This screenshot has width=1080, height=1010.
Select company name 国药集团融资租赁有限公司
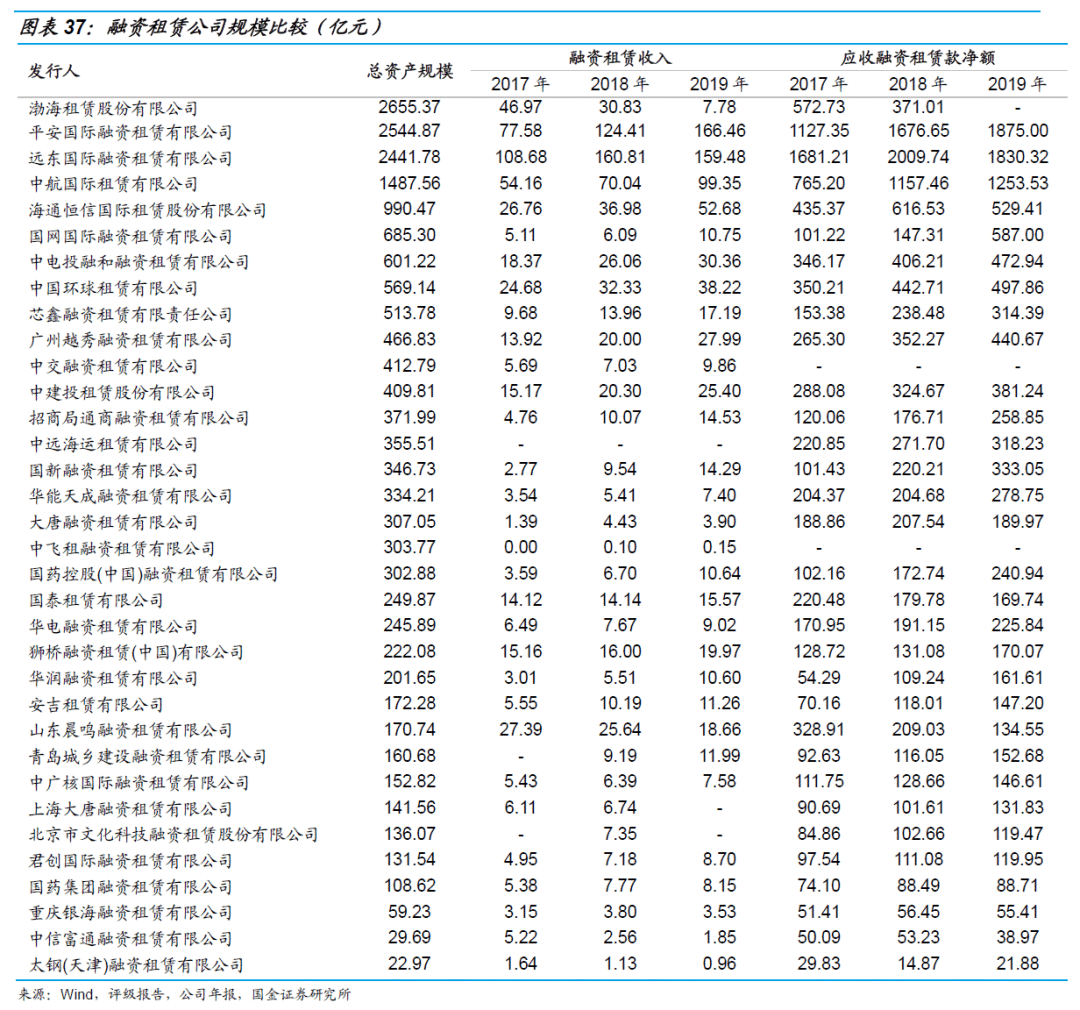coord(130,887)
